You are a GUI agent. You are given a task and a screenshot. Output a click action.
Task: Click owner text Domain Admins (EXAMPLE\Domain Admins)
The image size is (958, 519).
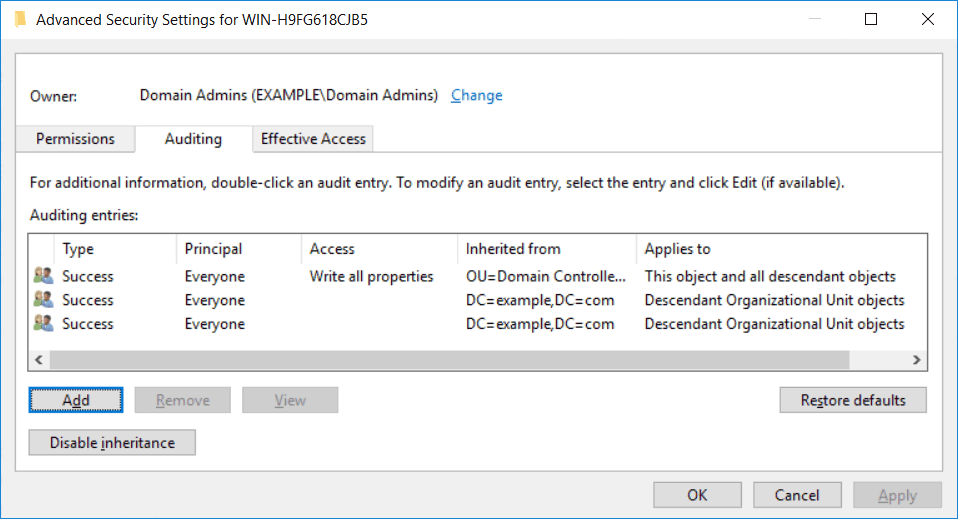pyautogui.click(x=288, y=95)
